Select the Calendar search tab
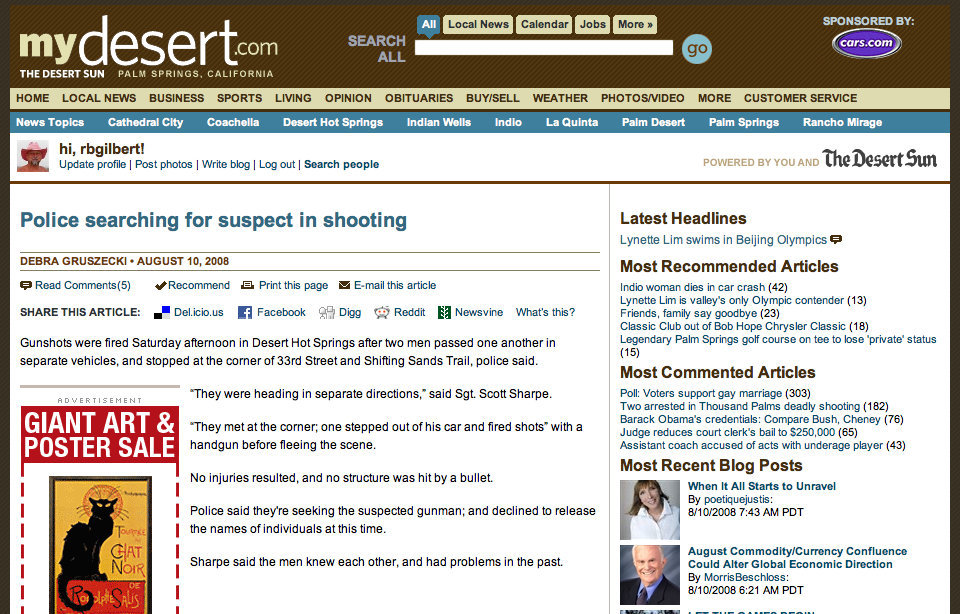Screen dimensions: 960x614 click(544, 24)
